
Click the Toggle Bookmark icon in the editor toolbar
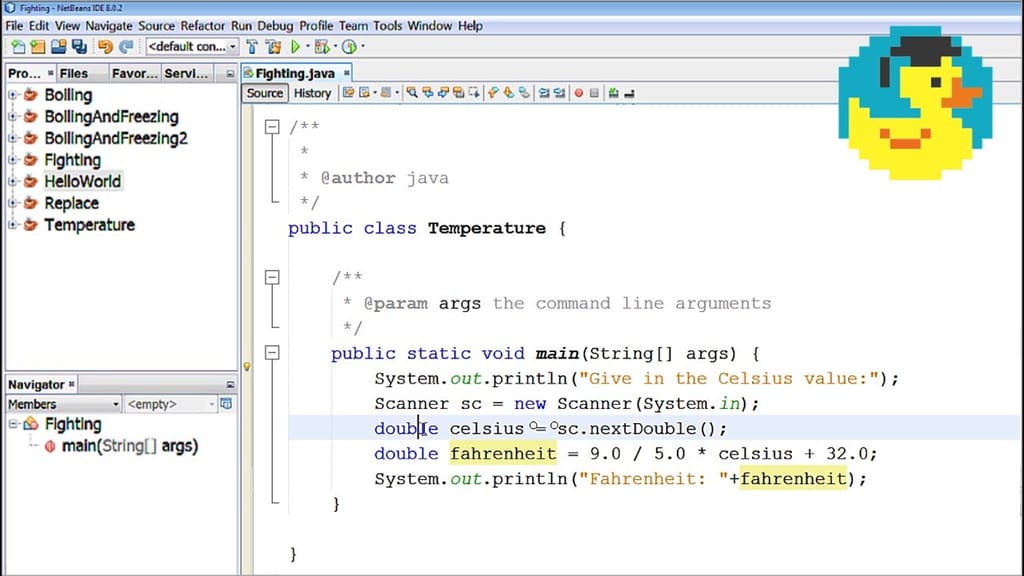tap(494, 93)
